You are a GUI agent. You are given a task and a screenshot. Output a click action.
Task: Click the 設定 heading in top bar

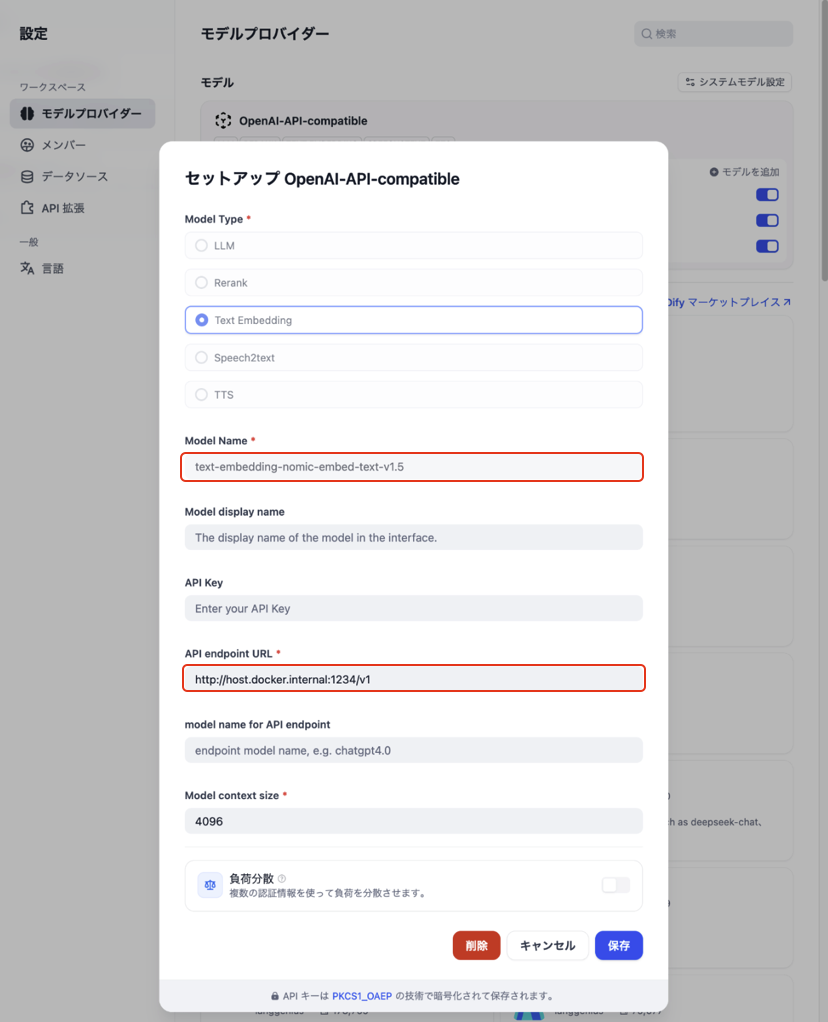[x=33, y=33]
